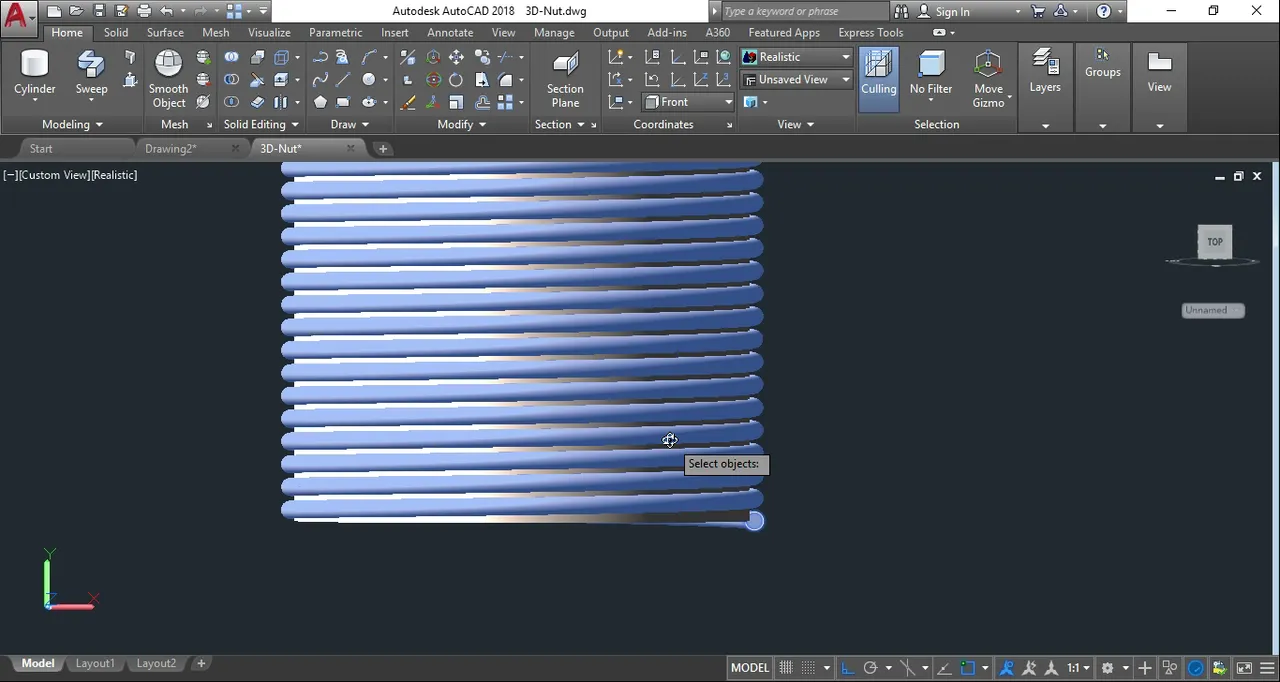Toggle object snap square icon

point(967,668)
